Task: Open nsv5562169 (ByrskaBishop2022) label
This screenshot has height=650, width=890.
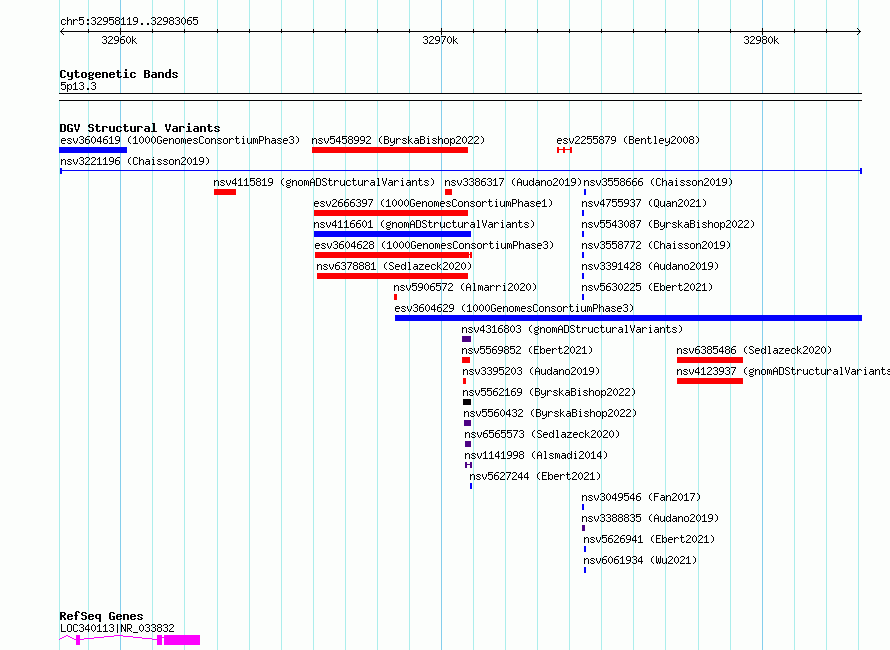Action: [x=549, y=392]
